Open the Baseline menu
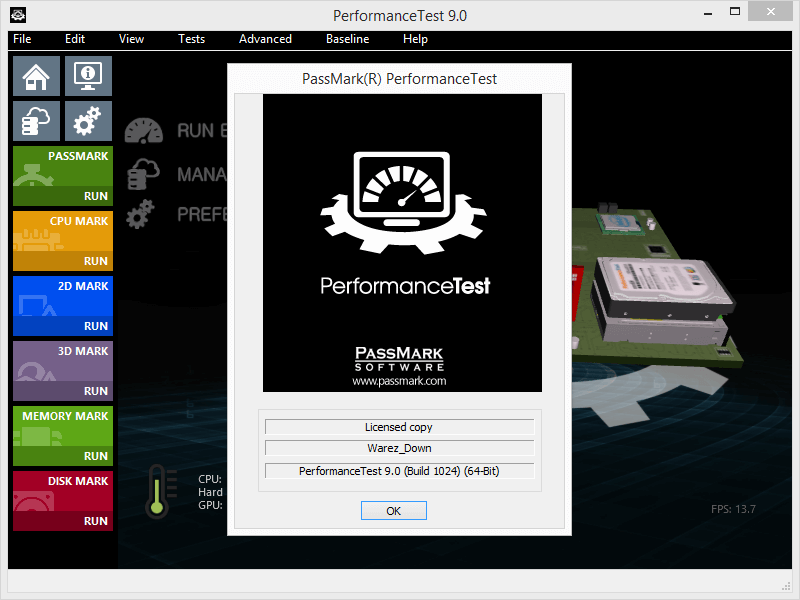The width and height of the screenshot is (800, 600). coord(347,39)
